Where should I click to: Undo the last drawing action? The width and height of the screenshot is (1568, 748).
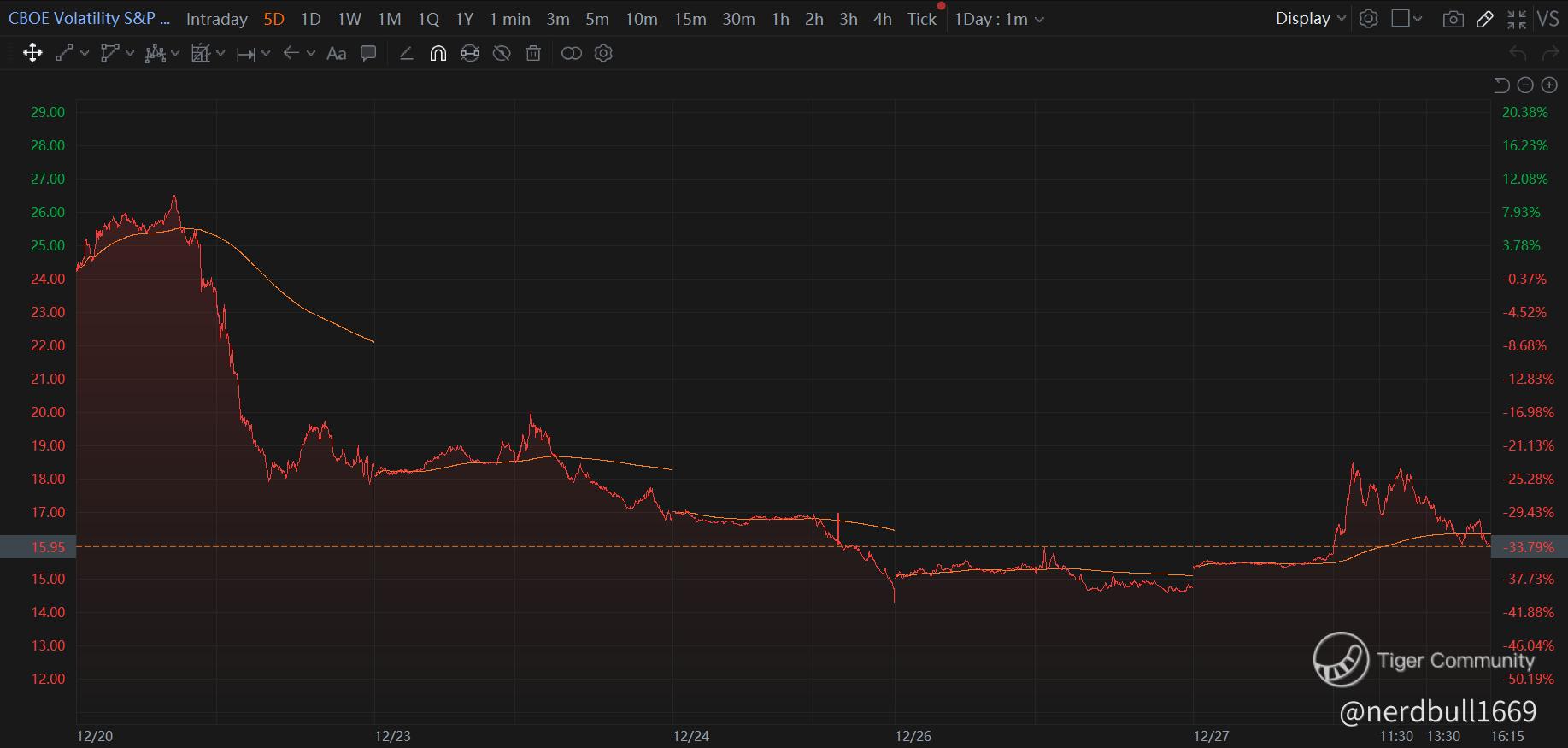(1518, 53)
